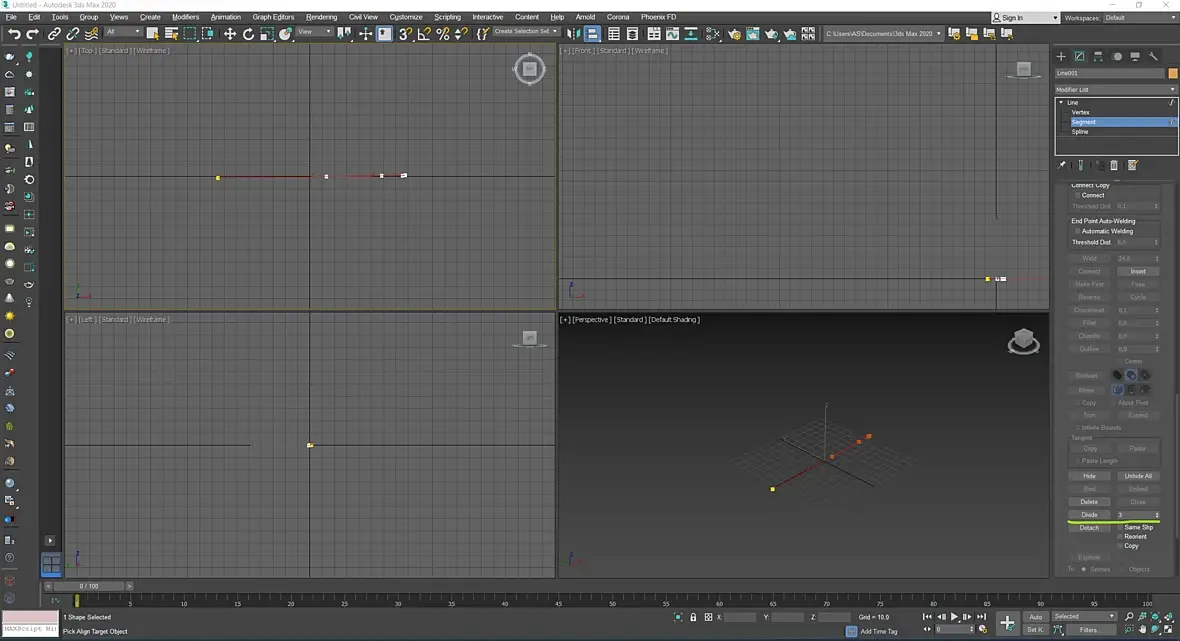Open the Create Selection Set dropdown
The width and height of the screenshot is (1180, 641).
525,32
